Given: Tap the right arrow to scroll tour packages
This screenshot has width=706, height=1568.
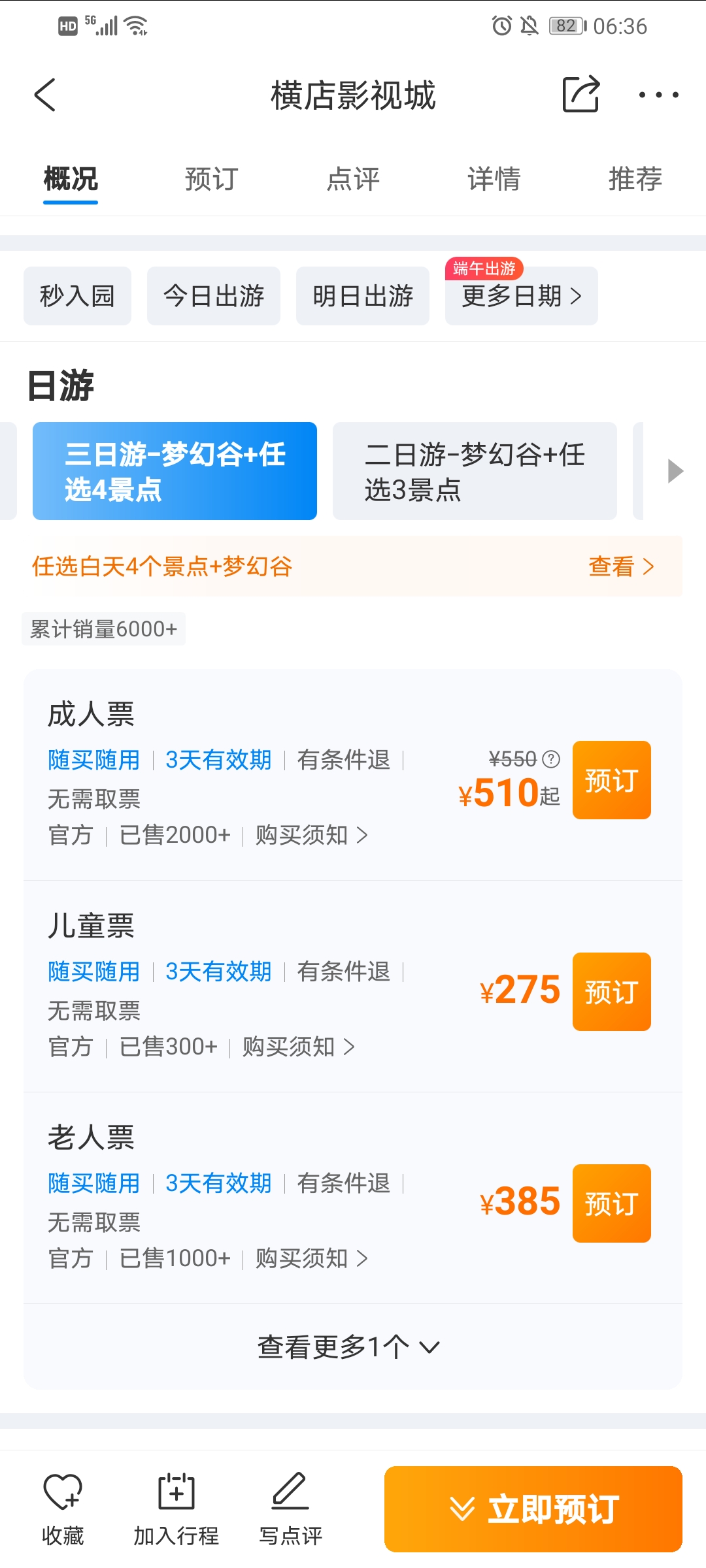Looking at the screenshot, I should click(x=675, y=471).
